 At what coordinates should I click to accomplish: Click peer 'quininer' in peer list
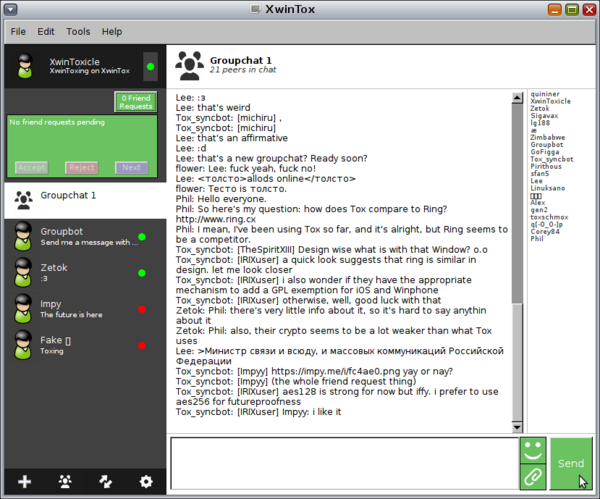[545, 94]
